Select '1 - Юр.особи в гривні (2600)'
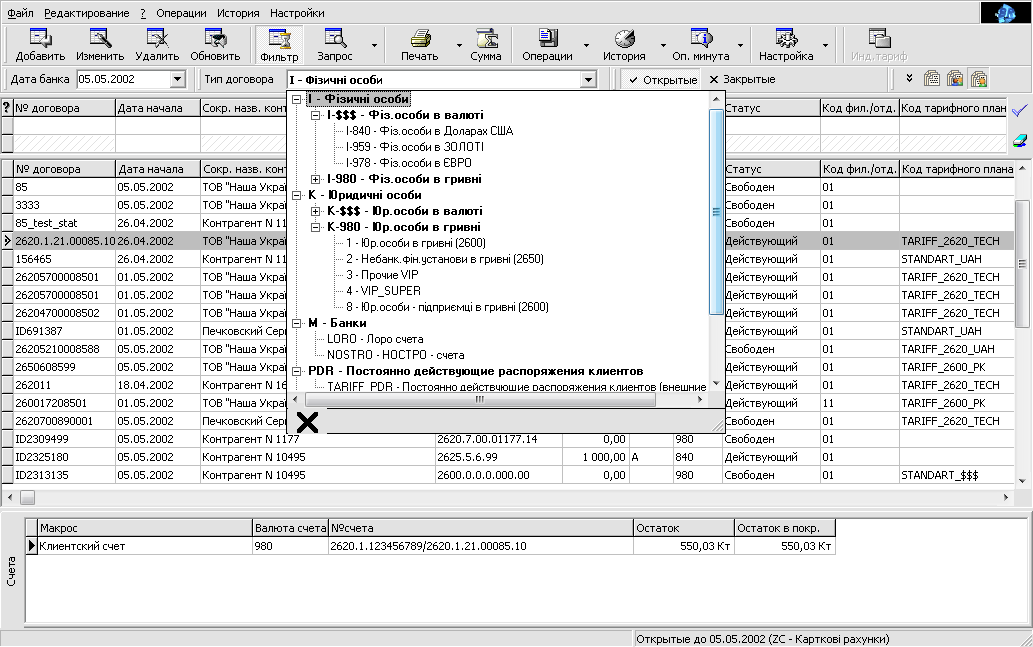 (x=416, y=243)
